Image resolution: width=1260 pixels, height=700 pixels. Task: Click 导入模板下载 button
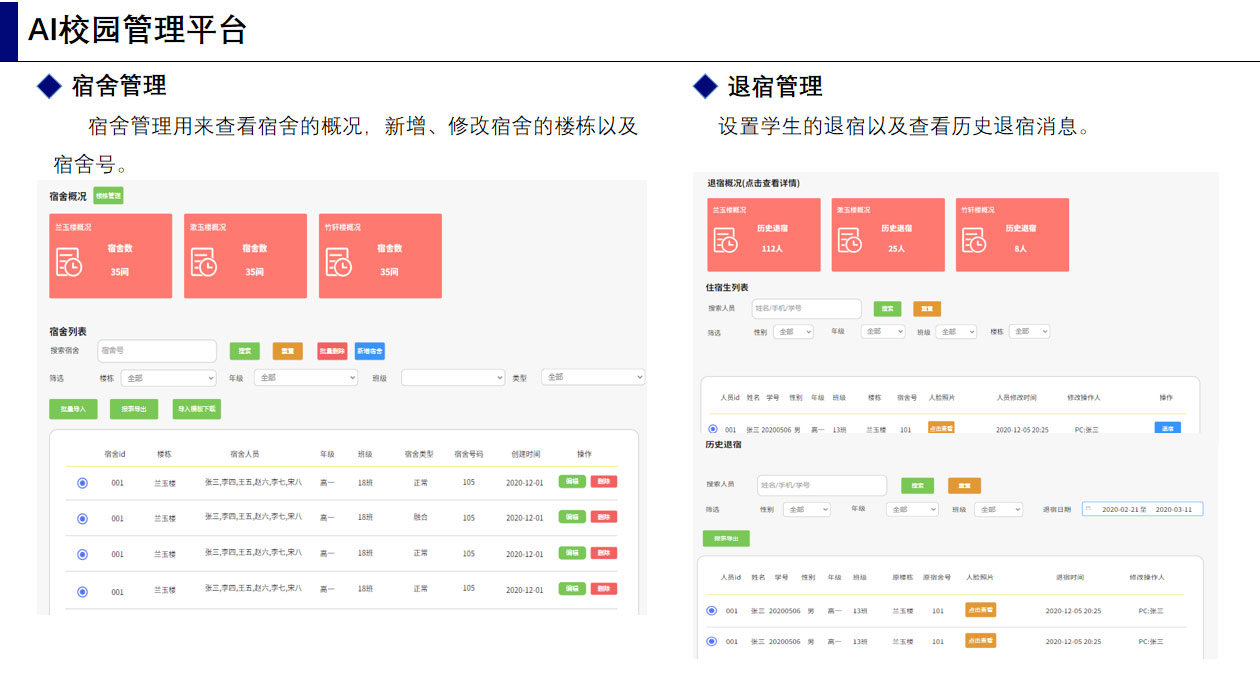pos(197,409)
